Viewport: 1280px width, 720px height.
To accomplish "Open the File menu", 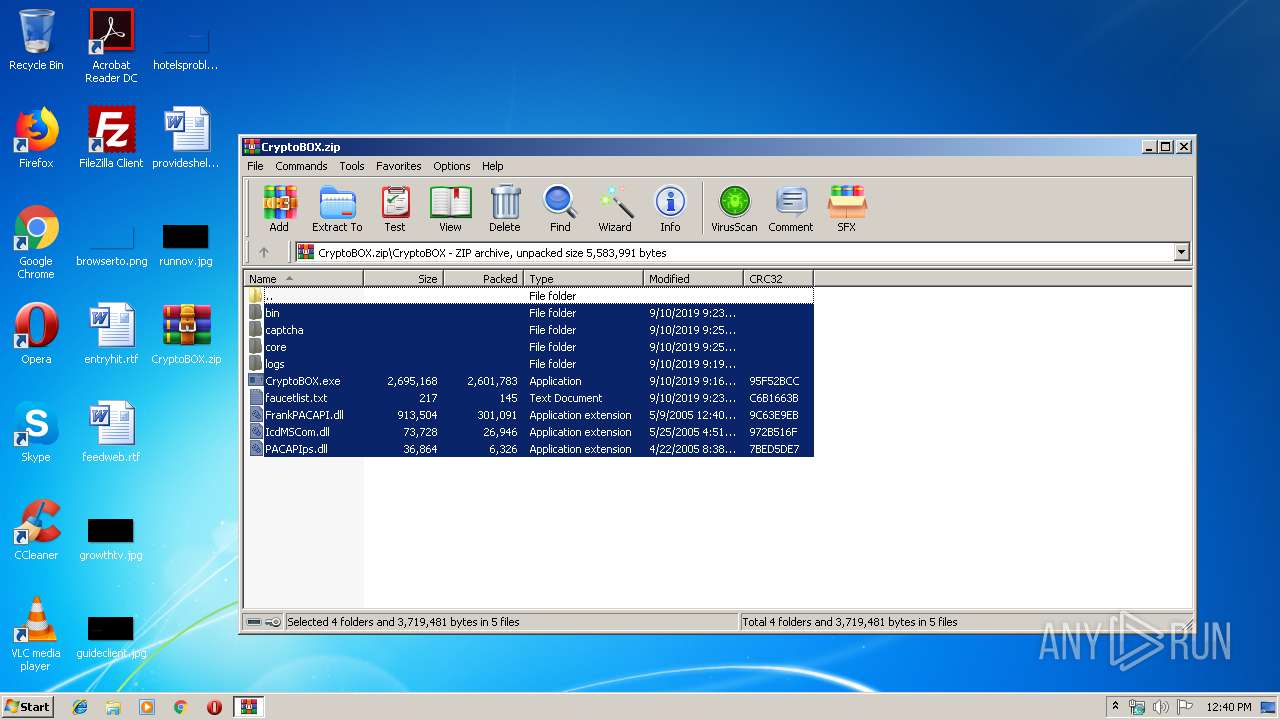I will 255,166.
